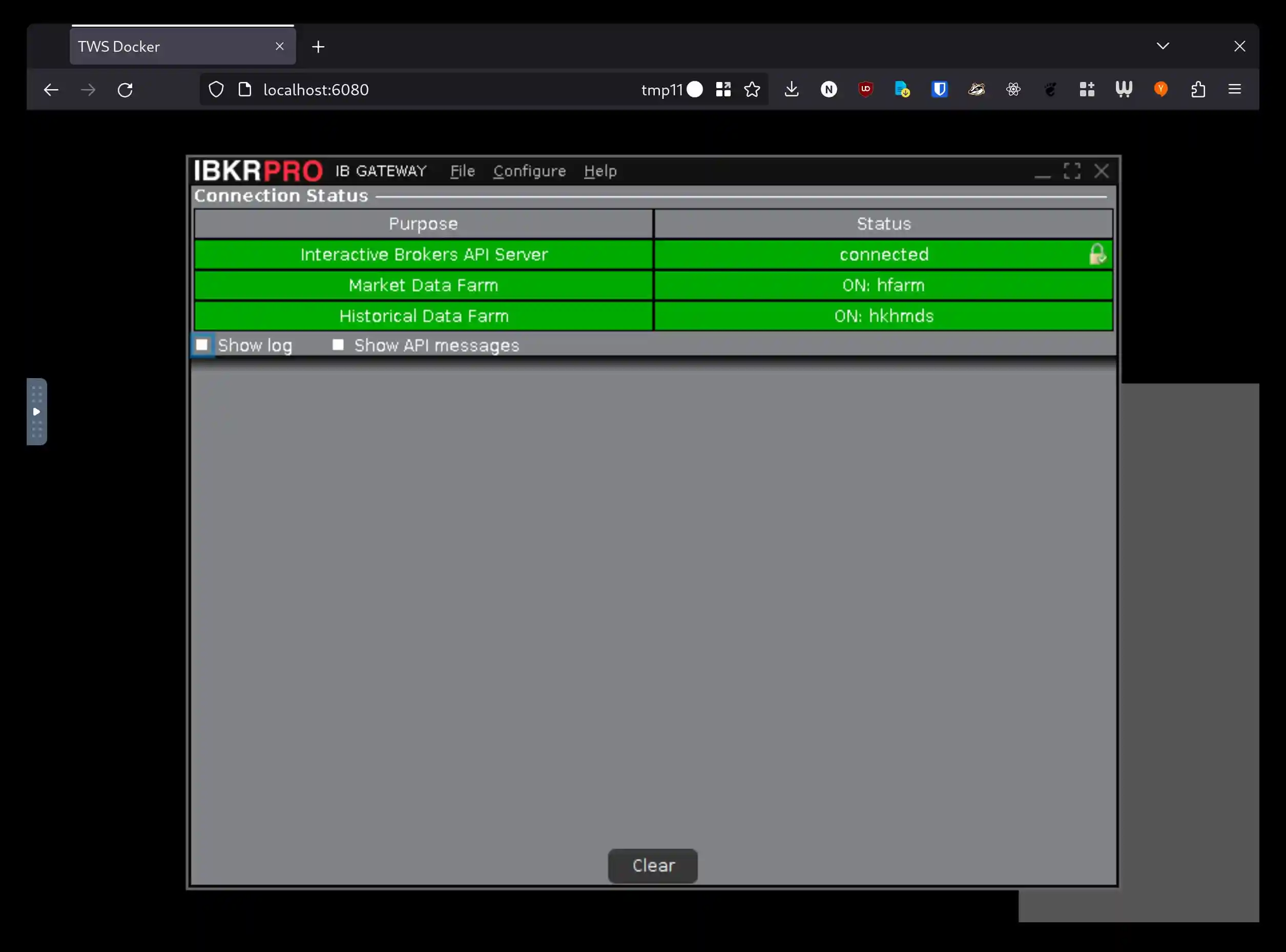Enable the Show log checkbox
Viewport: 1286px width, 952px height.
coord(202,345)
